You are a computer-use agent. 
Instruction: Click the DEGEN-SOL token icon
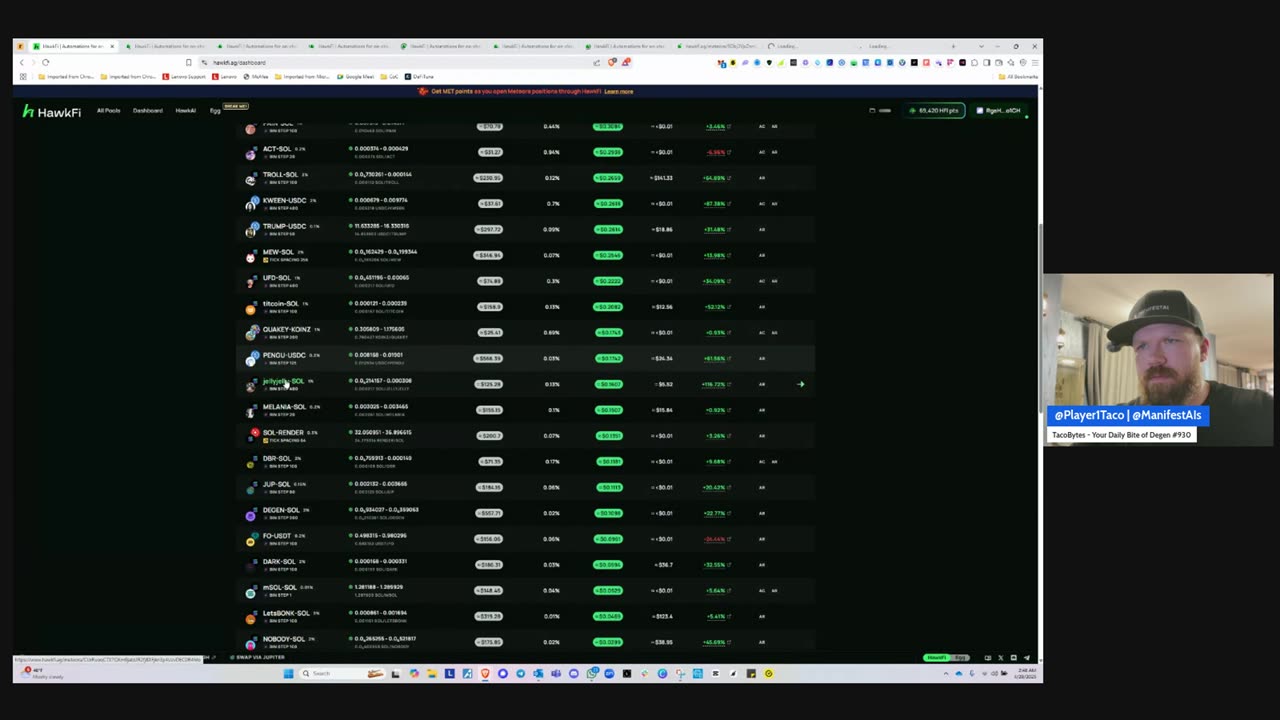point(250,514)
